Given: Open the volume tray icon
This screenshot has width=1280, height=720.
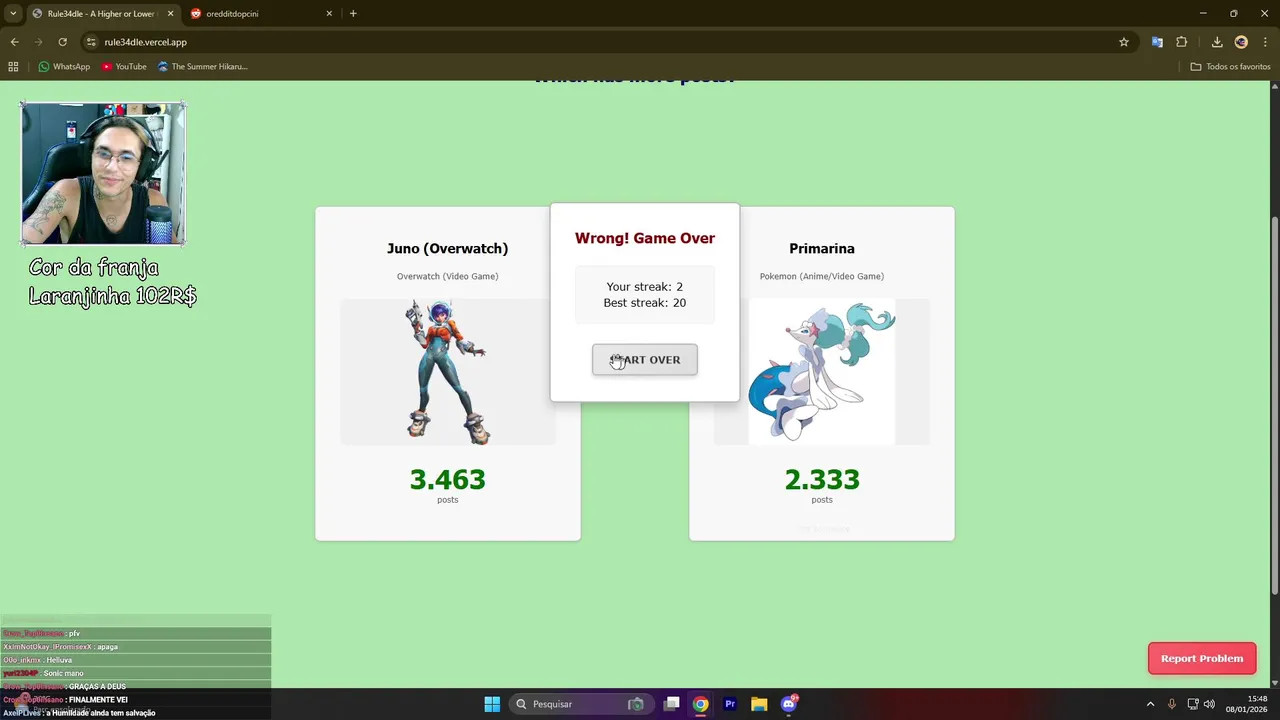Looking at the screenshot, I should [x=1209, y=704].
